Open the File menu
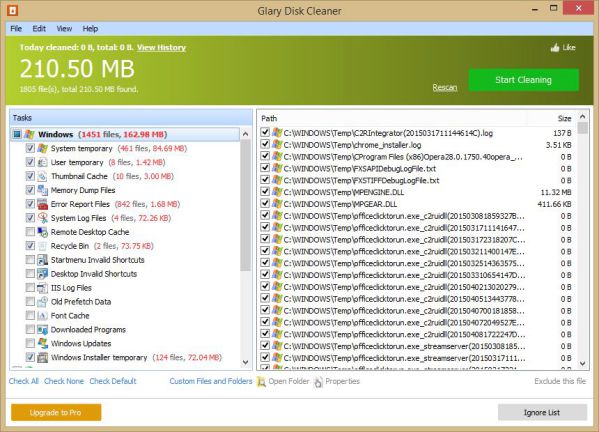Viewport: 599px width, 432px height. [x=16, y=29]
